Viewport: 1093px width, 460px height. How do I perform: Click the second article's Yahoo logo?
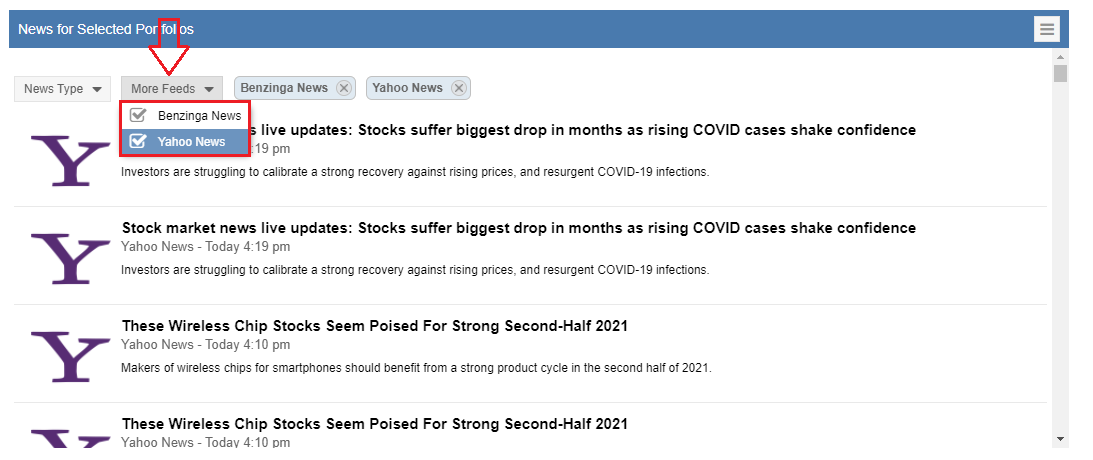(x=70, y=258)
